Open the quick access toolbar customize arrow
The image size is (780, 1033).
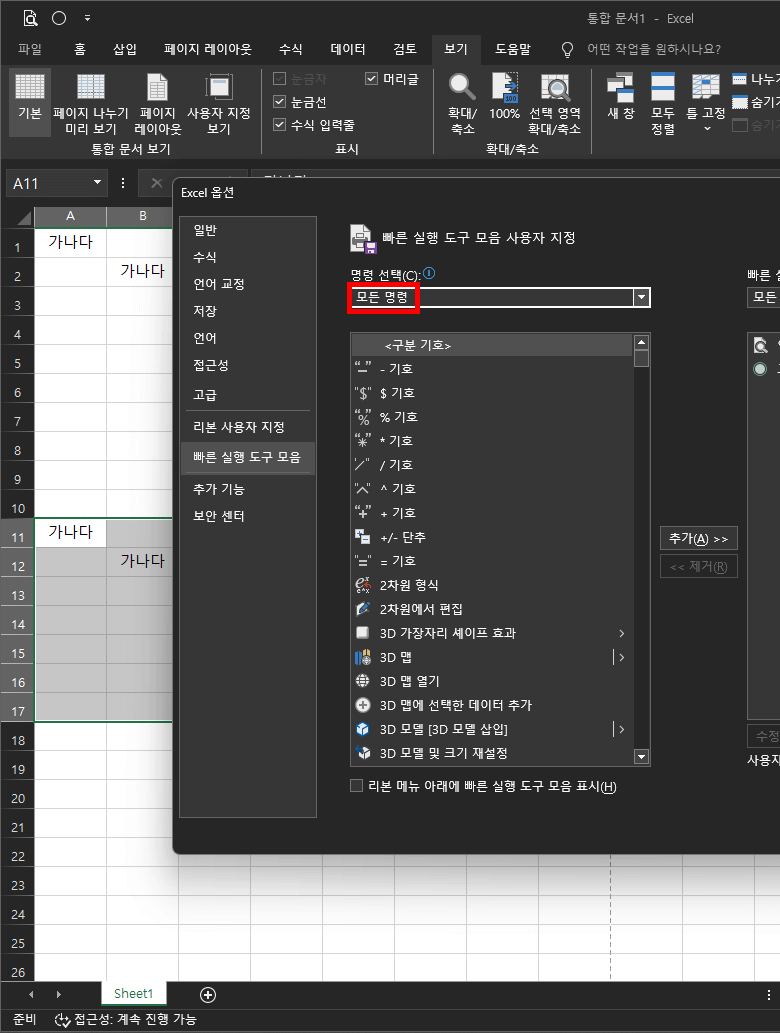88,18
